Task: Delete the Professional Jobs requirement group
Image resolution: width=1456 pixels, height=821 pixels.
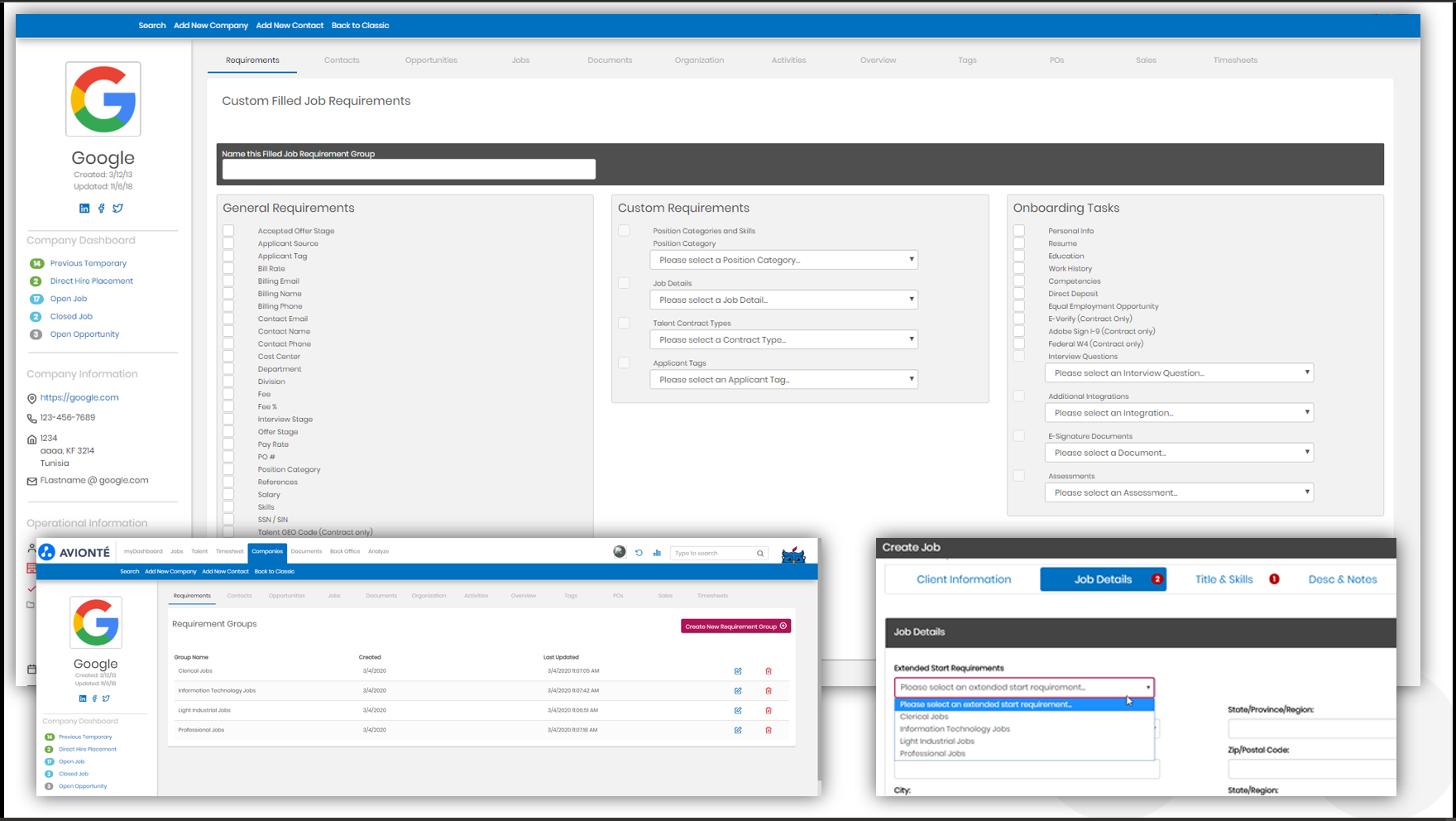Action: coord(769,730)
